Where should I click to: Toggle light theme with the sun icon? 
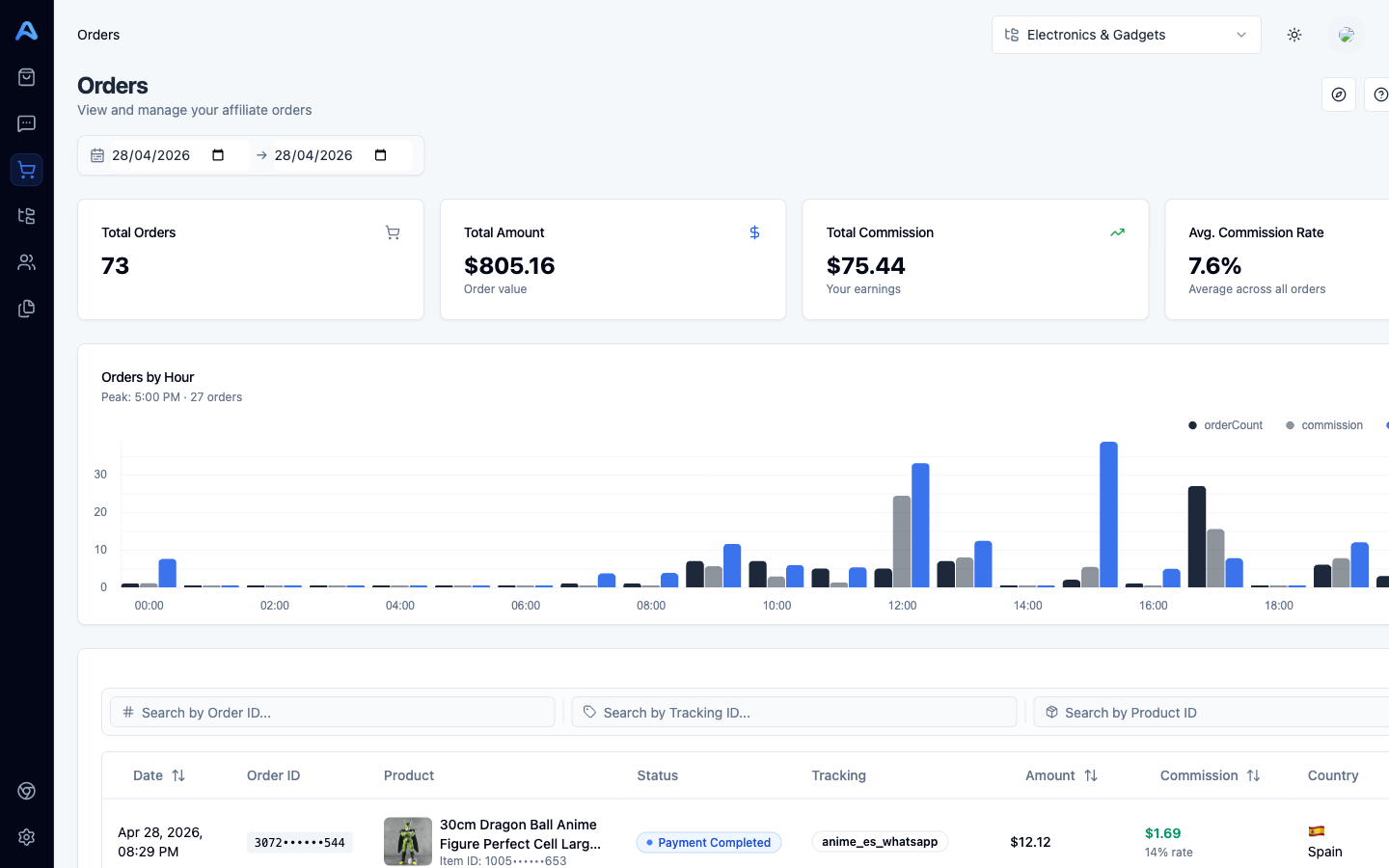coord(1294,34)
